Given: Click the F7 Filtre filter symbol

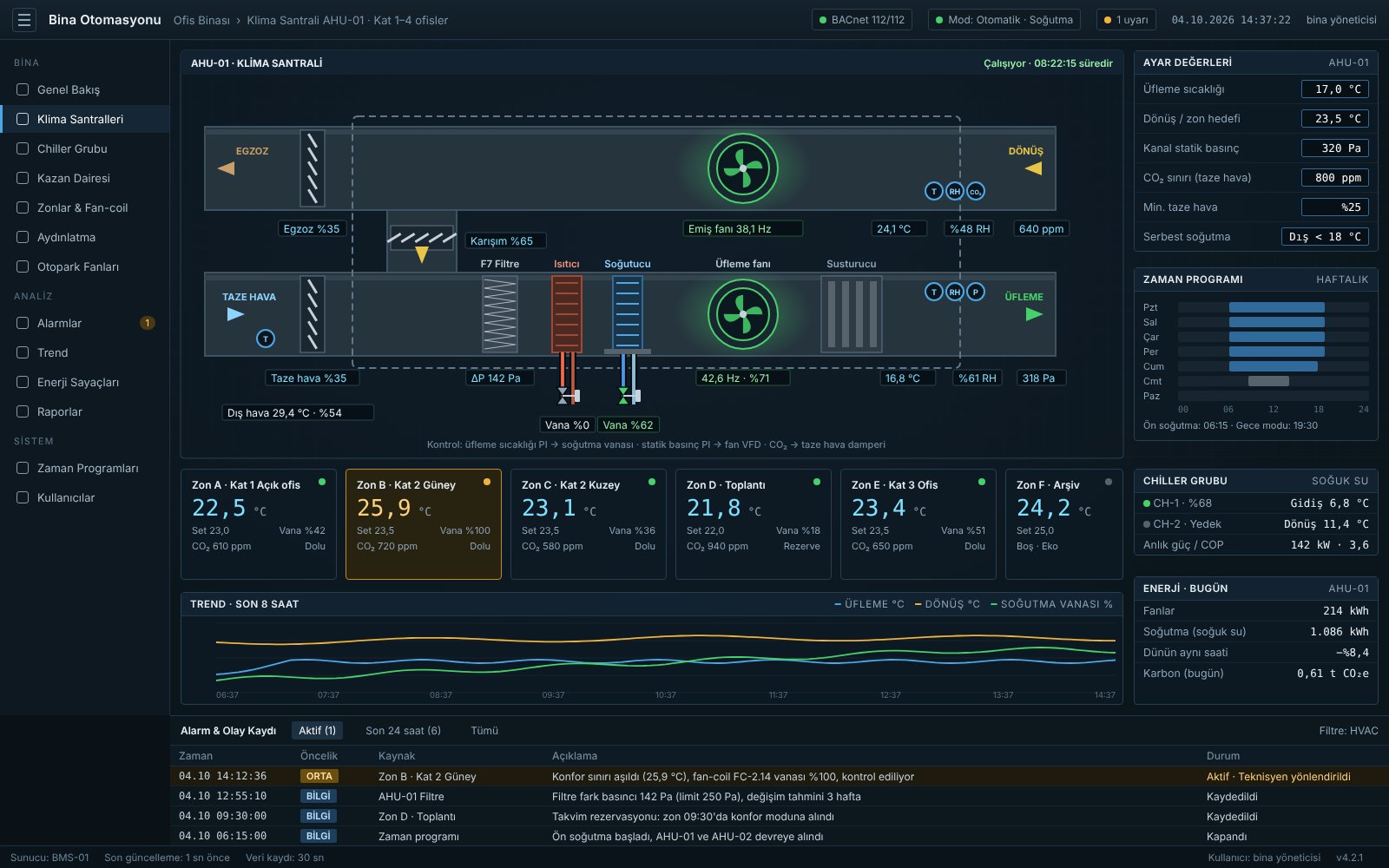Looking at the screenshot, I should click(x=500, y=314).
